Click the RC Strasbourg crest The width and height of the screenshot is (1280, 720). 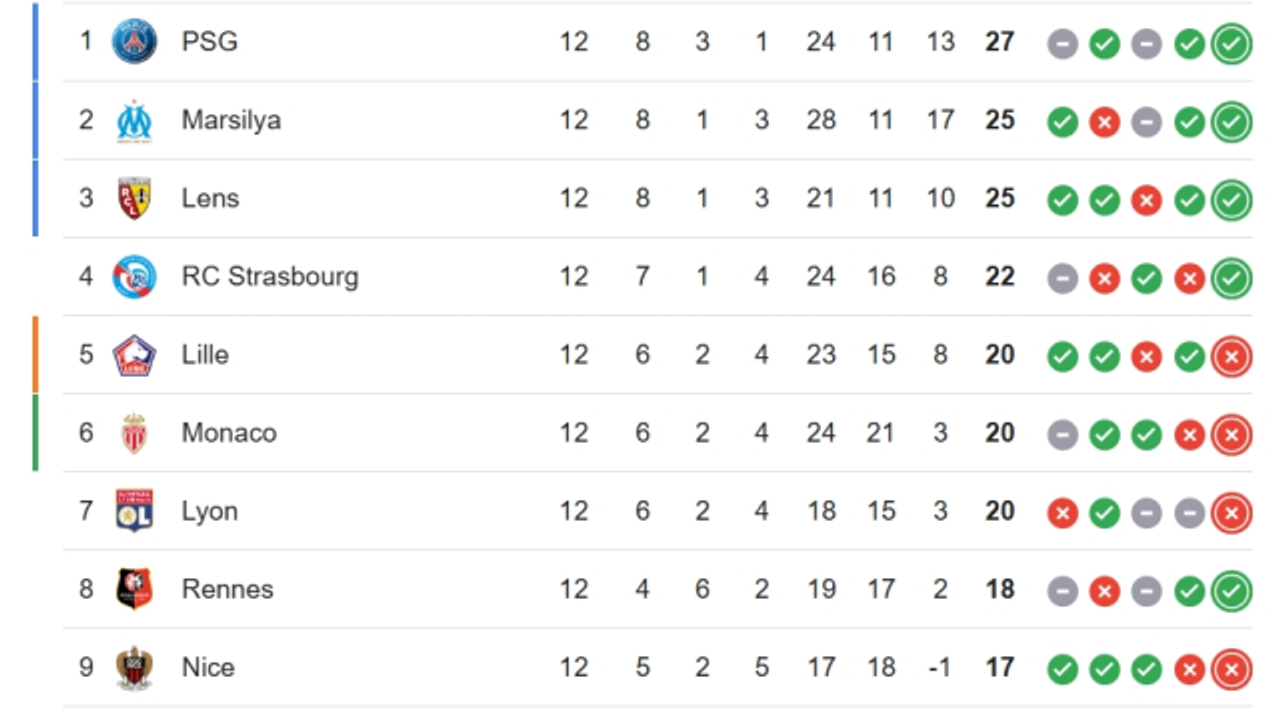[x=134, y=276]
